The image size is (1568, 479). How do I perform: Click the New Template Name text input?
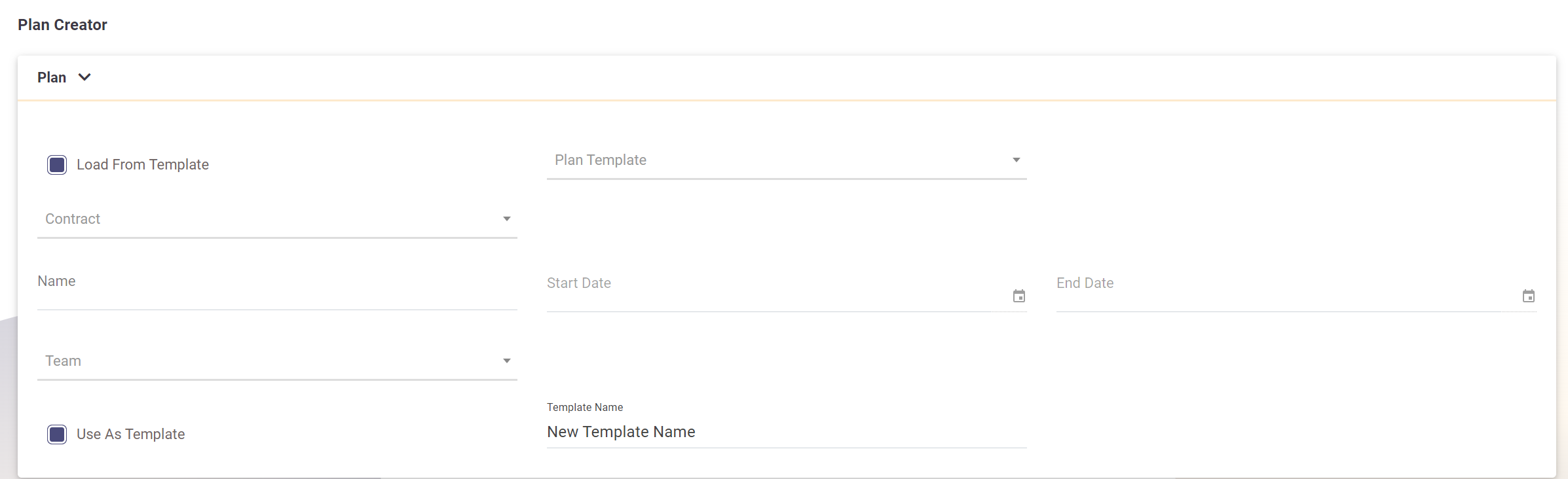(786, 433)
